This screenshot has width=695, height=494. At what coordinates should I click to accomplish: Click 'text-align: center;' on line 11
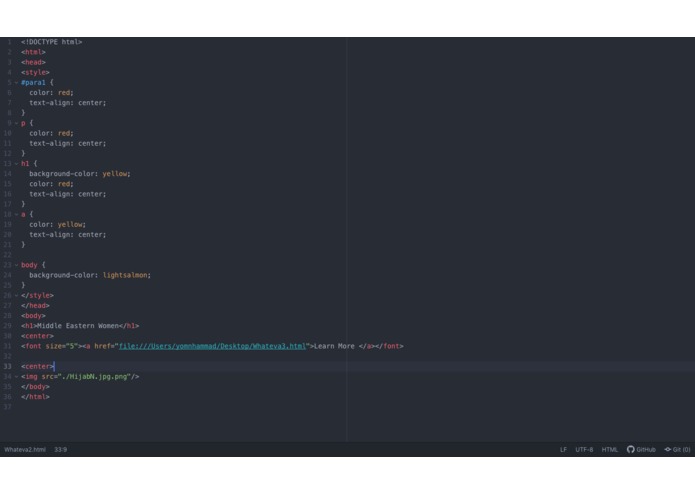tap(68, 144)
